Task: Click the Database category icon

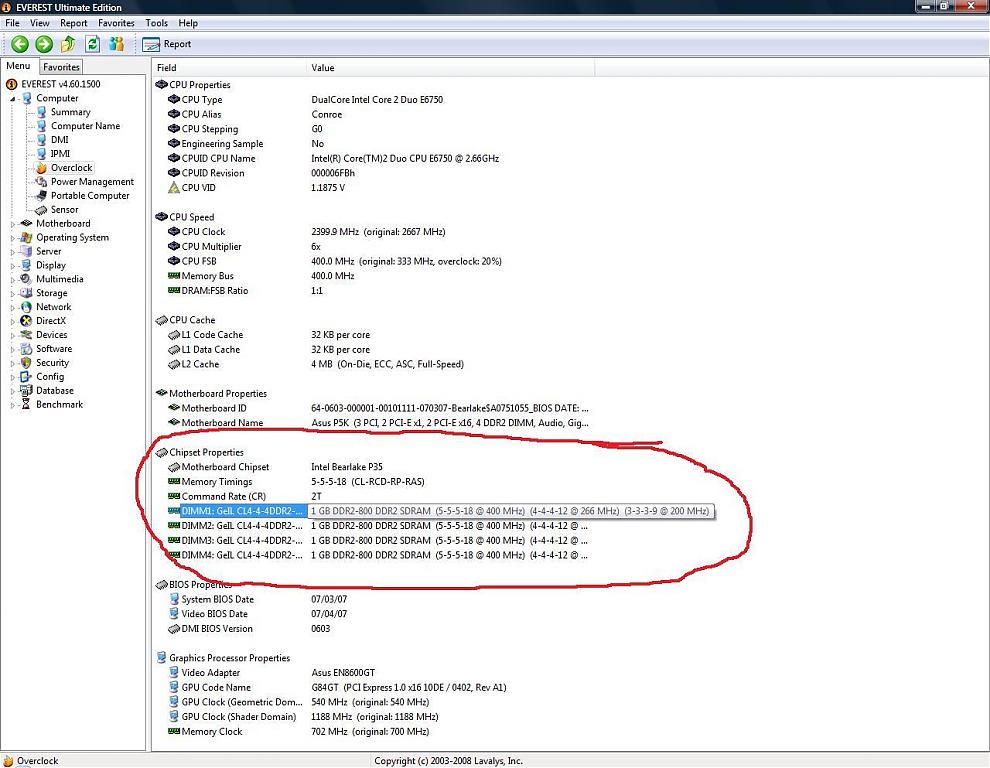Action: click(26, 390)
